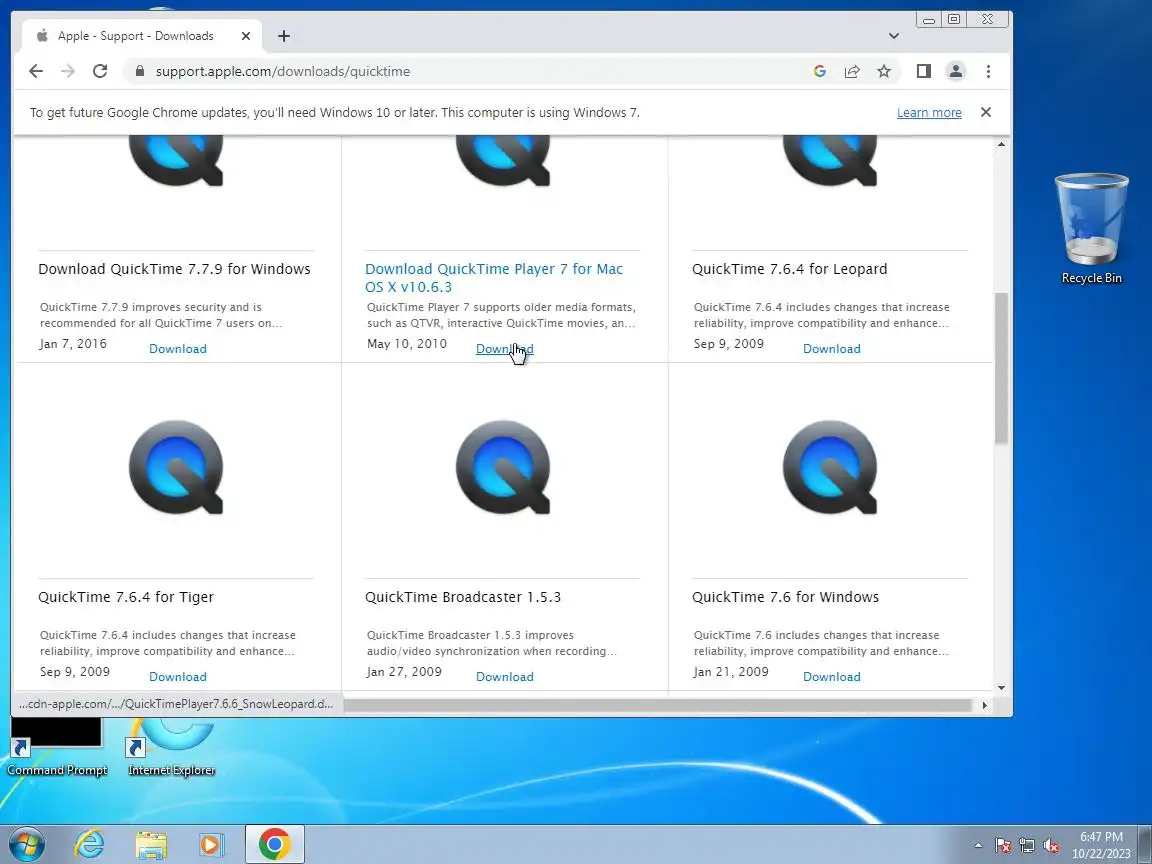
Task: Close the Apple Support Downloads tab
Action: [246, 36]
